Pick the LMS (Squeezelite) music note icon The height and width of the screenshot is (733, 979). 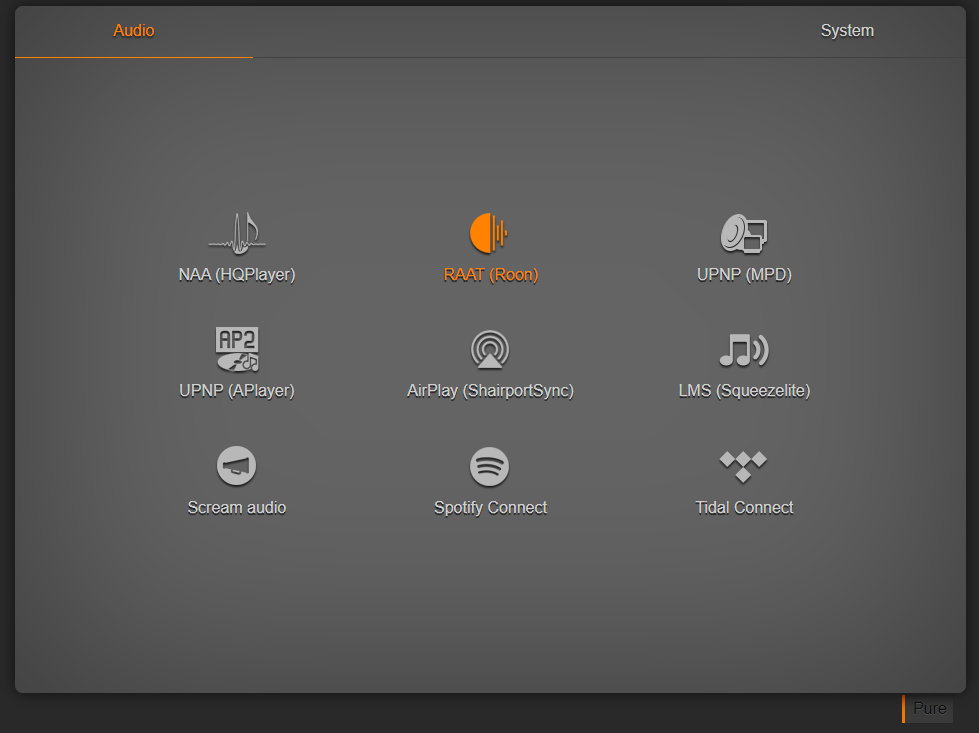click(x=744, y=350)
